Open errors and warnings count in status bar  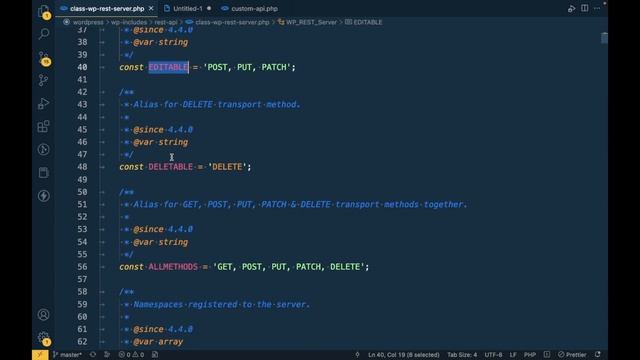[x=131, y=355]
